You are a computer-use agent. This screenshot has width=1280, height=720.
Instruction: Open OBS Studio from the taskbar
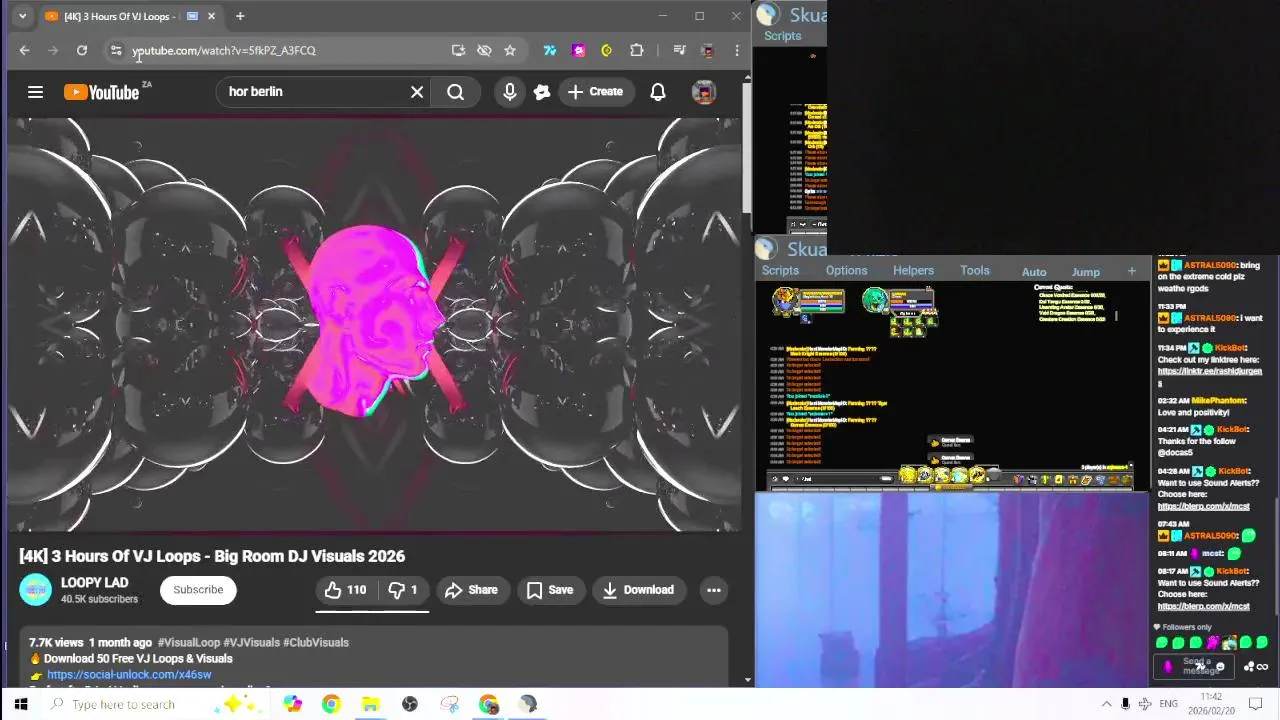tap(410, 704)
